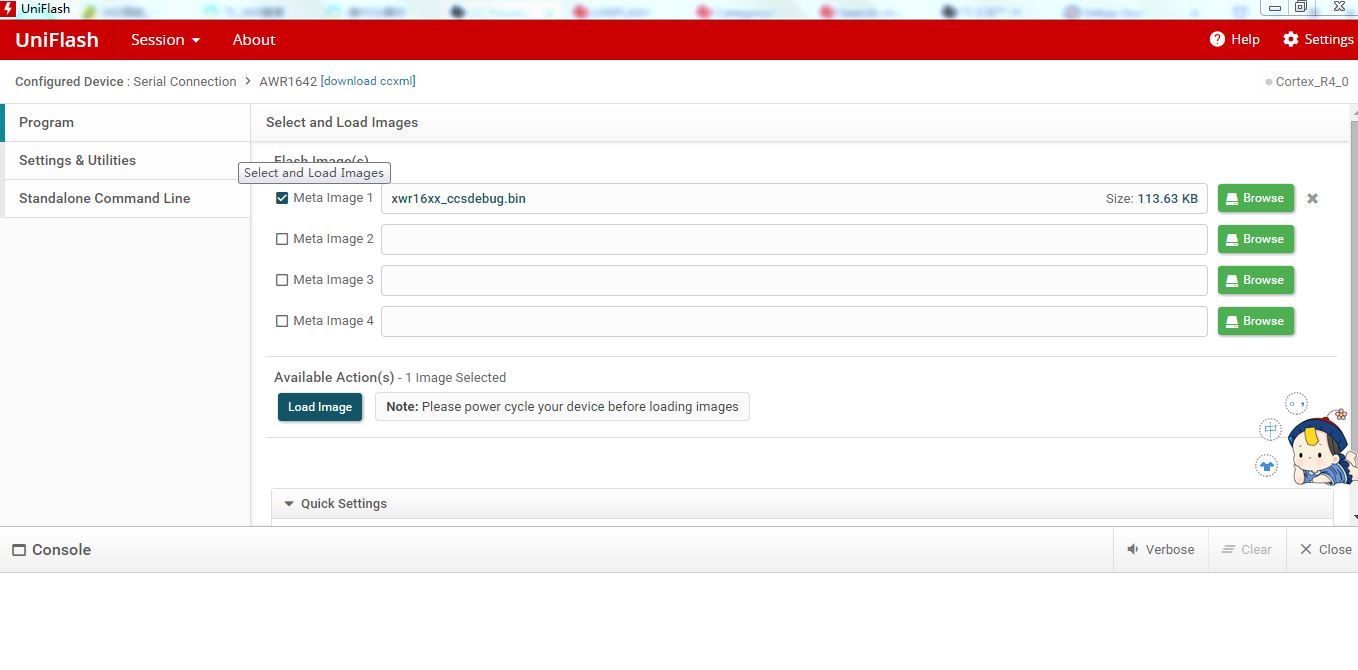This screenshot has width=1358, height=670.
Task: Browse for the Meta Image 1 file
Action: tap(1256, 198)
